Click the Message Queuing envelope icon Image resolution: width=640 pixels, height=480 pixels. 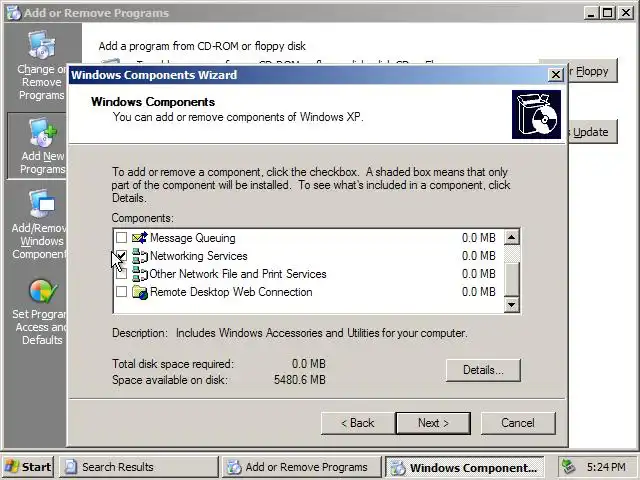tap(140, 238)
